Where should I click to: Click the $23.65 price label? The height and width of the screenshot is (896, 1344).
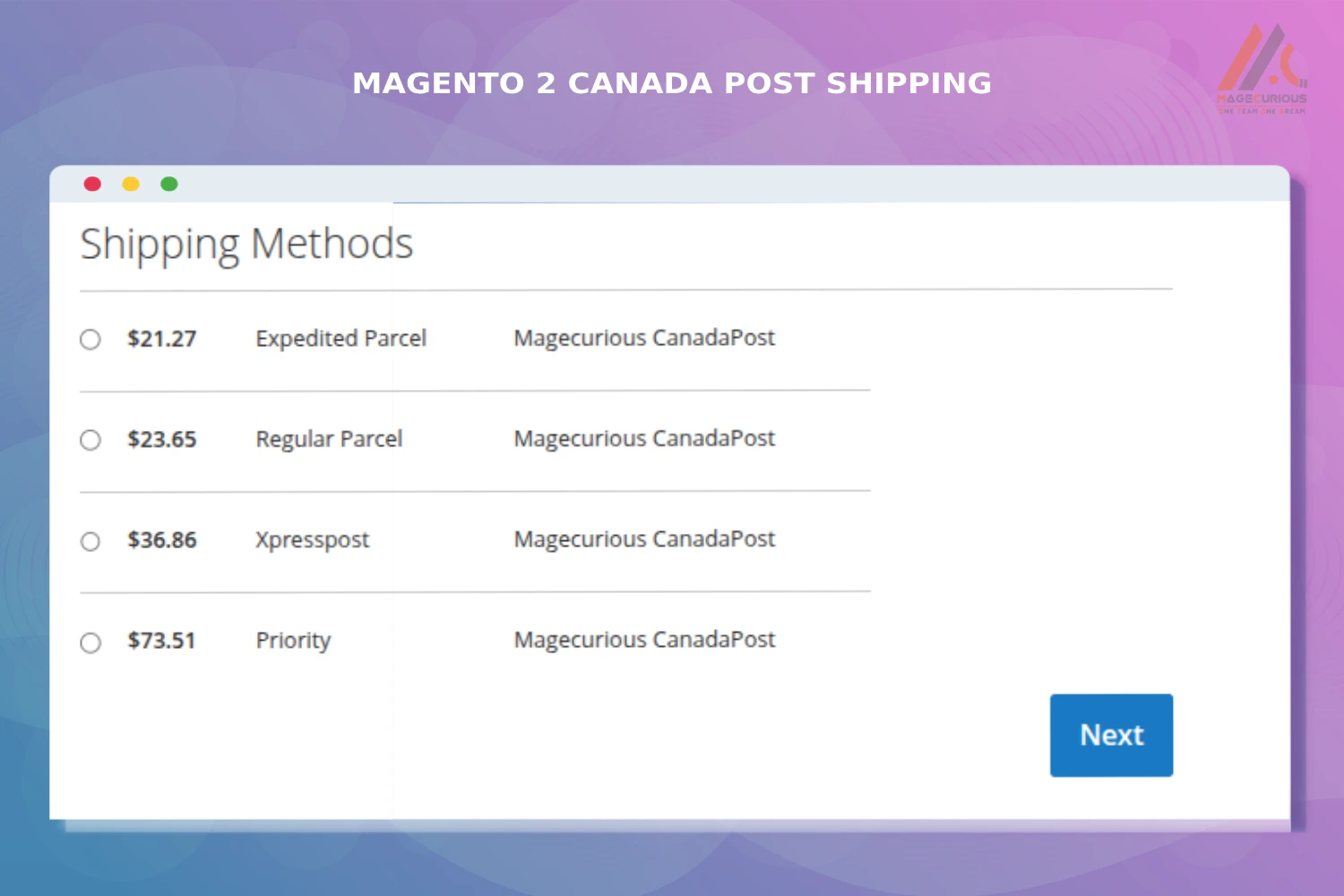[x=161, y=439]
